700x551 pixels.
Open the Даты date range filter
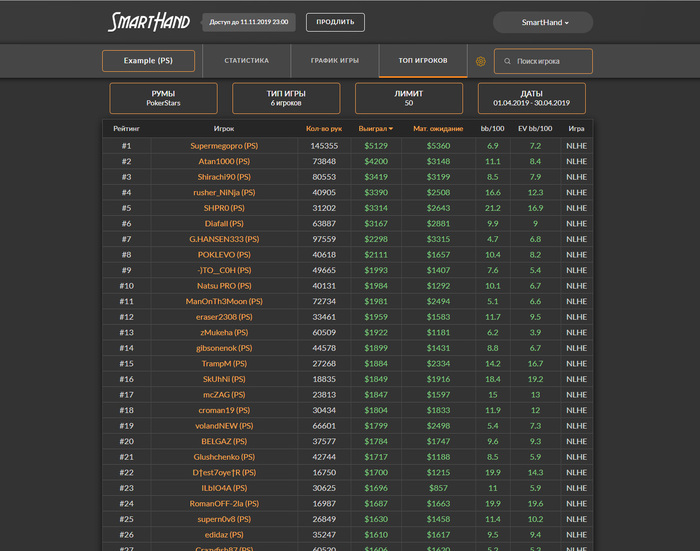coord(532,98)
